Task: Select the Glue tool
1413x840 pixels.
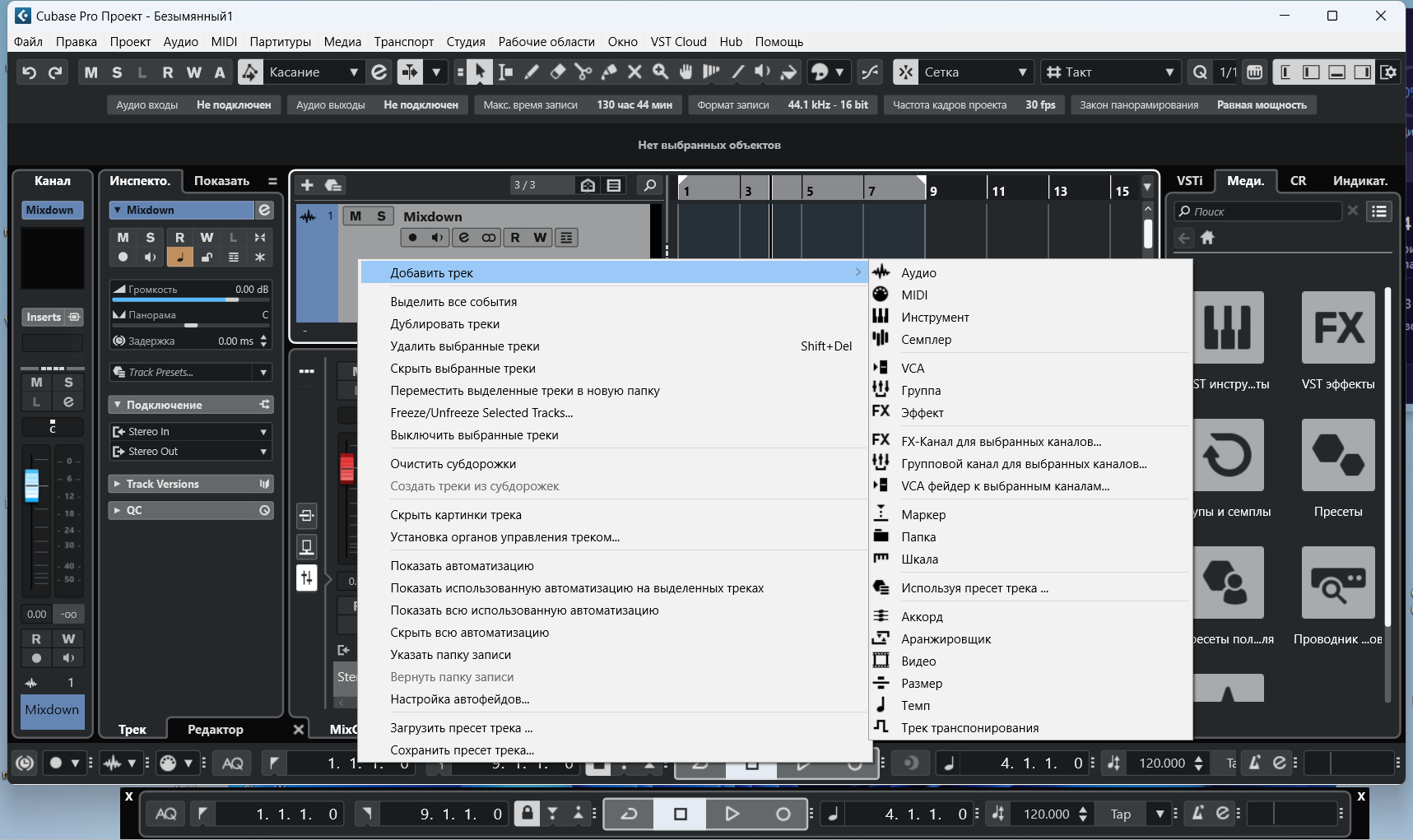Action: [609, 72]
